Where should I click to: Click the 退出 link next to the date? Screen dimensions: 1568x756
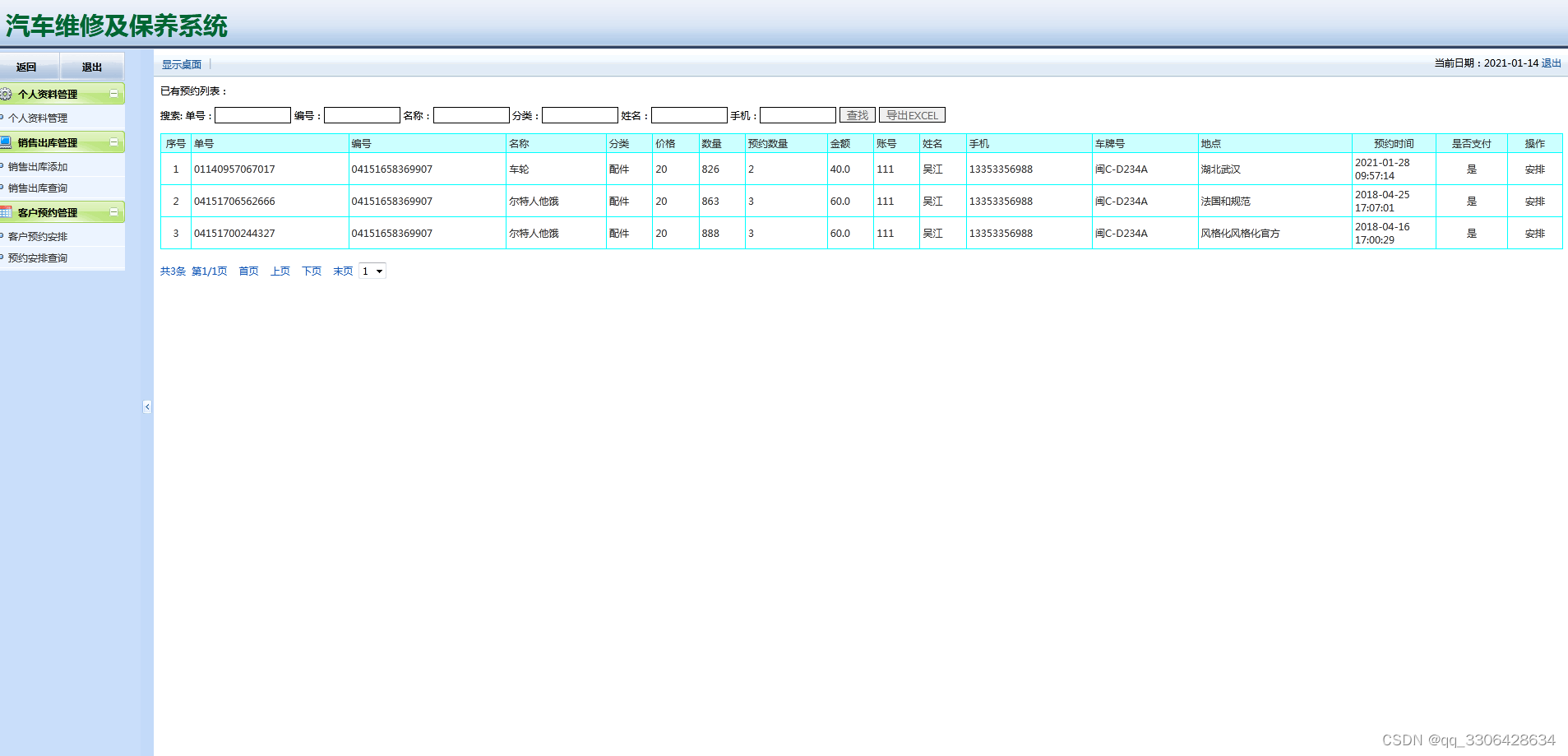[1551, 63]
